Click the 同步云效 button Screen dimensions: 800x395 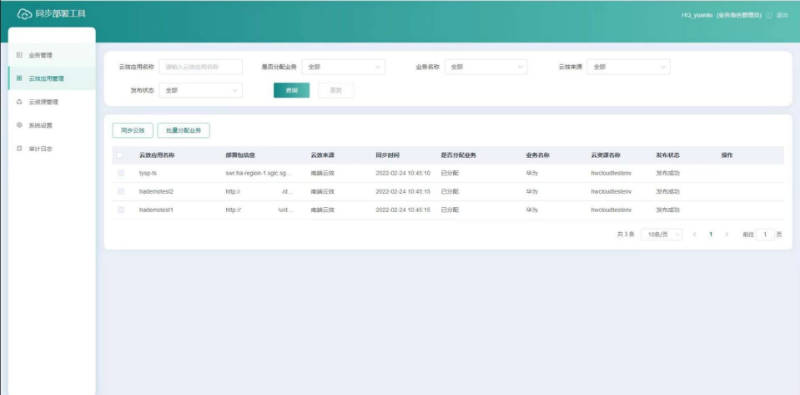[x=133, y=131]
